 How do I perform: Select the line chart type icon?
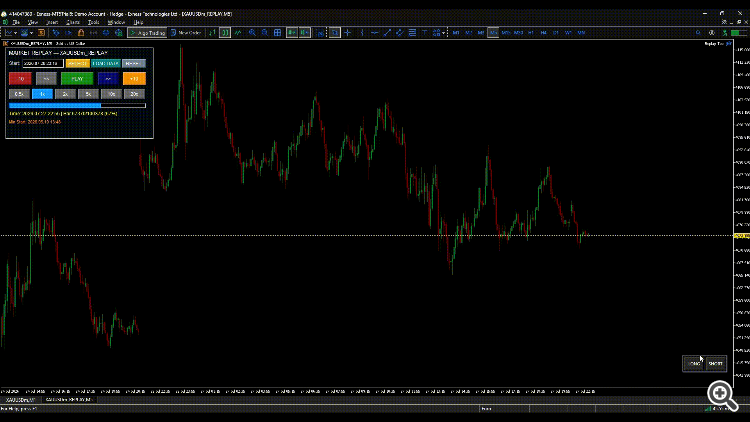pos(238,33)
